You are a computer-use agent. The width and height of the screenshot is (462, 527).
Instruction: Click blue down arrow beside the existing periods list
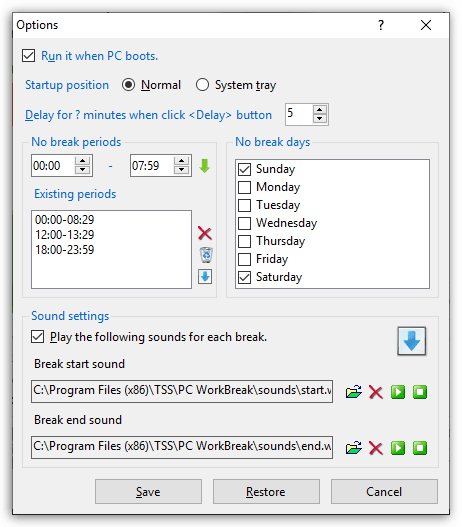coord(205,277)
